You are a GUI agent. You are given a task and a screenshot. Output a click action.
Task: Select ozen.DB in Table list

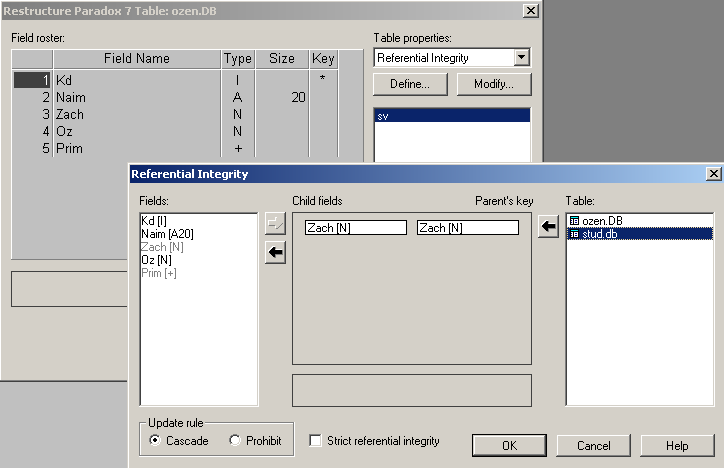click(x=640, y=221)
